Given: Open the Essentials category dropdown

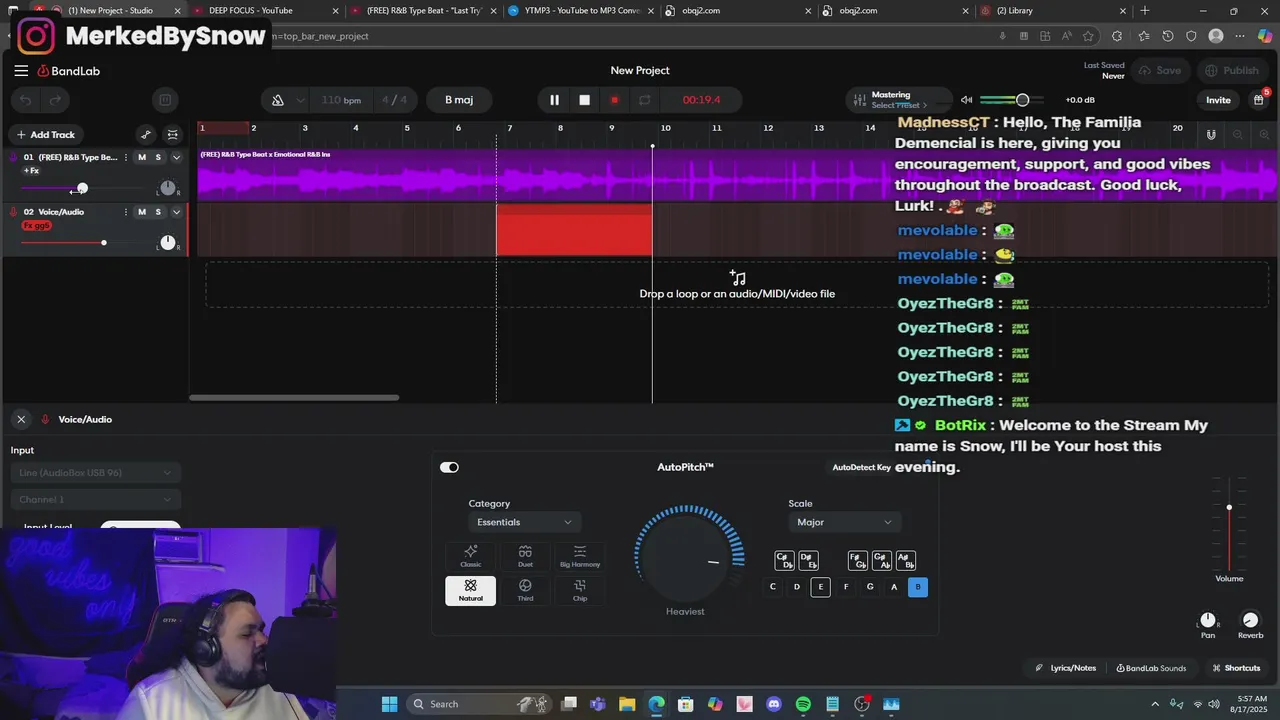Looking at the screenshot, I should point(524,522).
